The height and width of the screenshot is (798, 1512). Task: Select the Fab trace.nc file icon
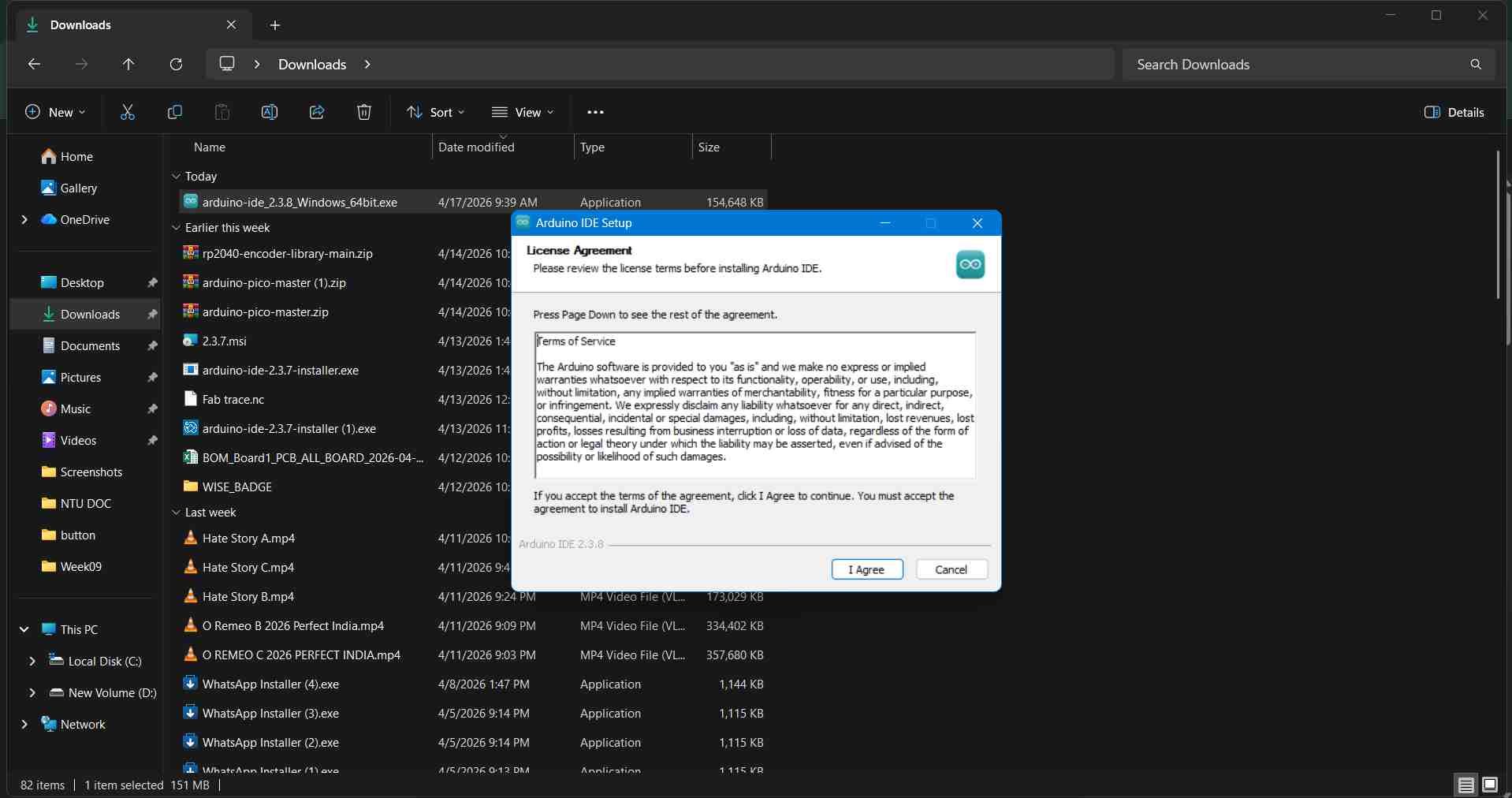[x=190, y=398]
